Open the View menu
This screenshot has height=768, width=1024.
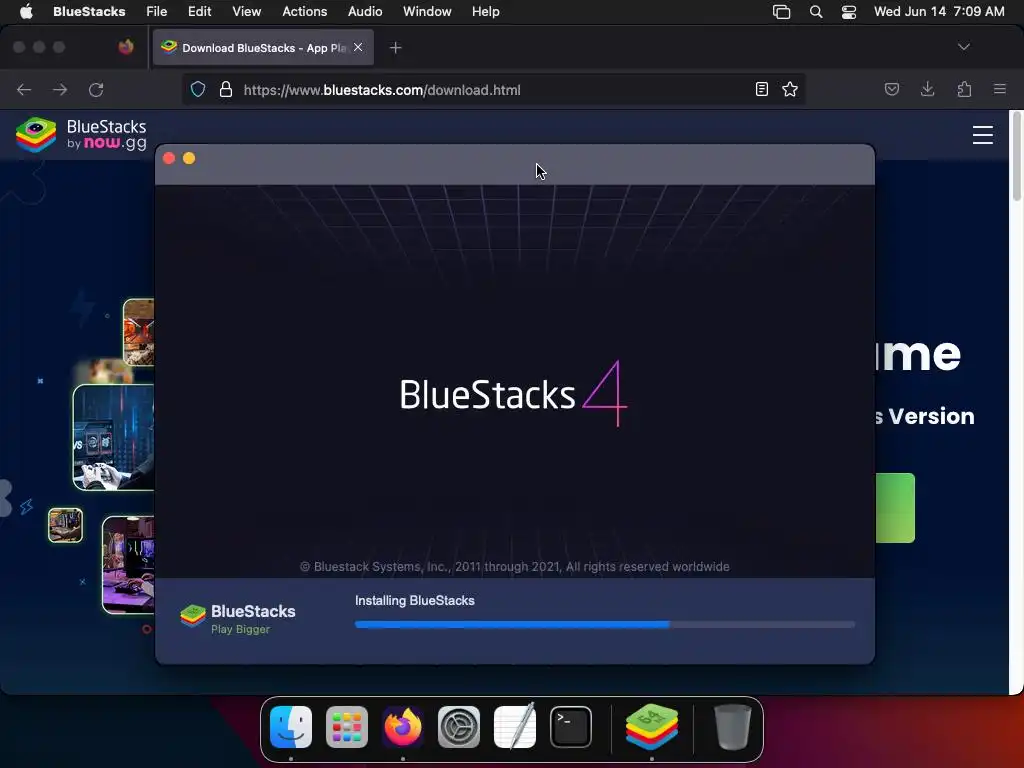point(246,11)
